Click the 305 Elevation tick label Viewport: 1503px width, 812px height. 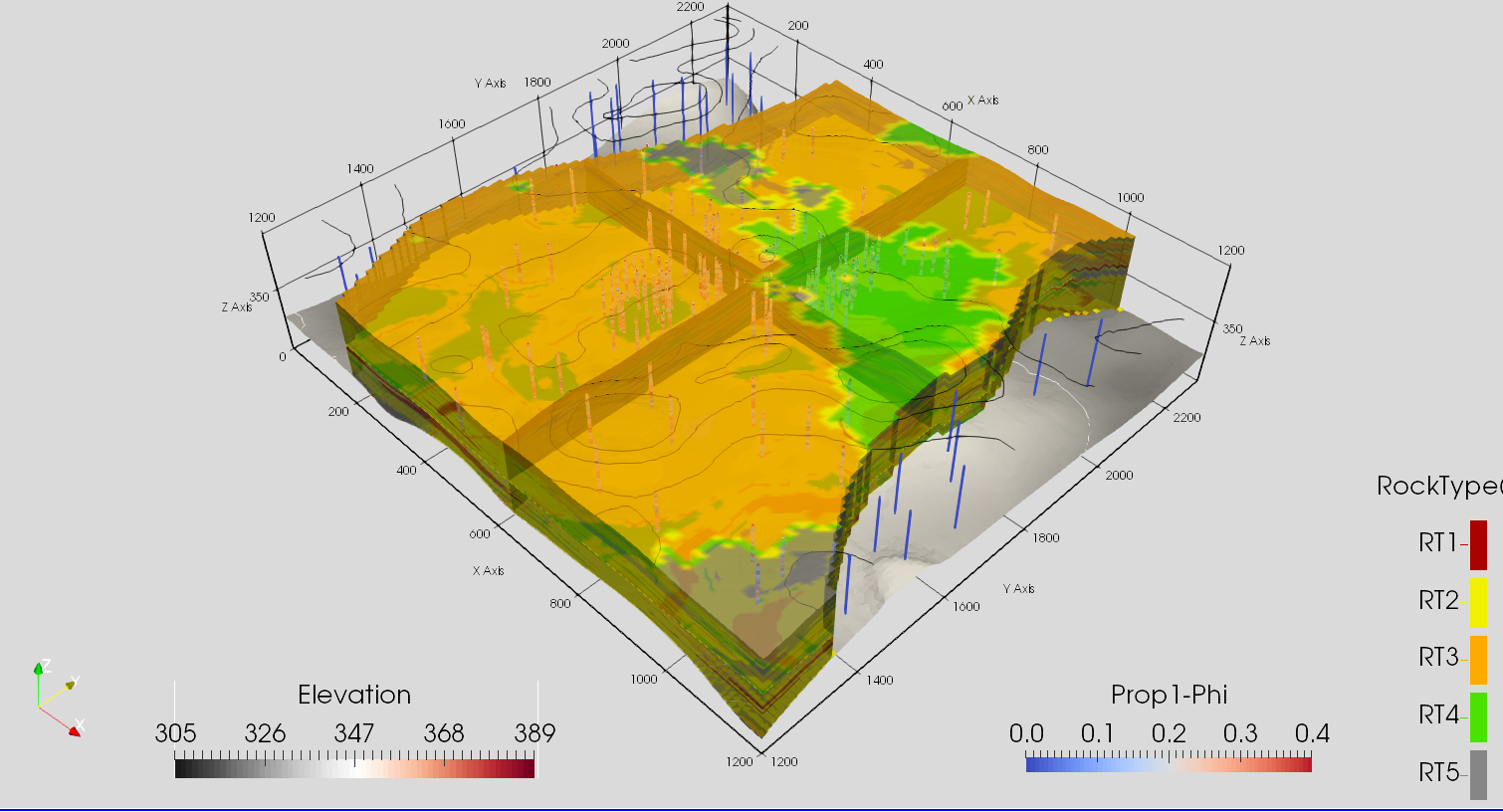(x=175, y=734)
